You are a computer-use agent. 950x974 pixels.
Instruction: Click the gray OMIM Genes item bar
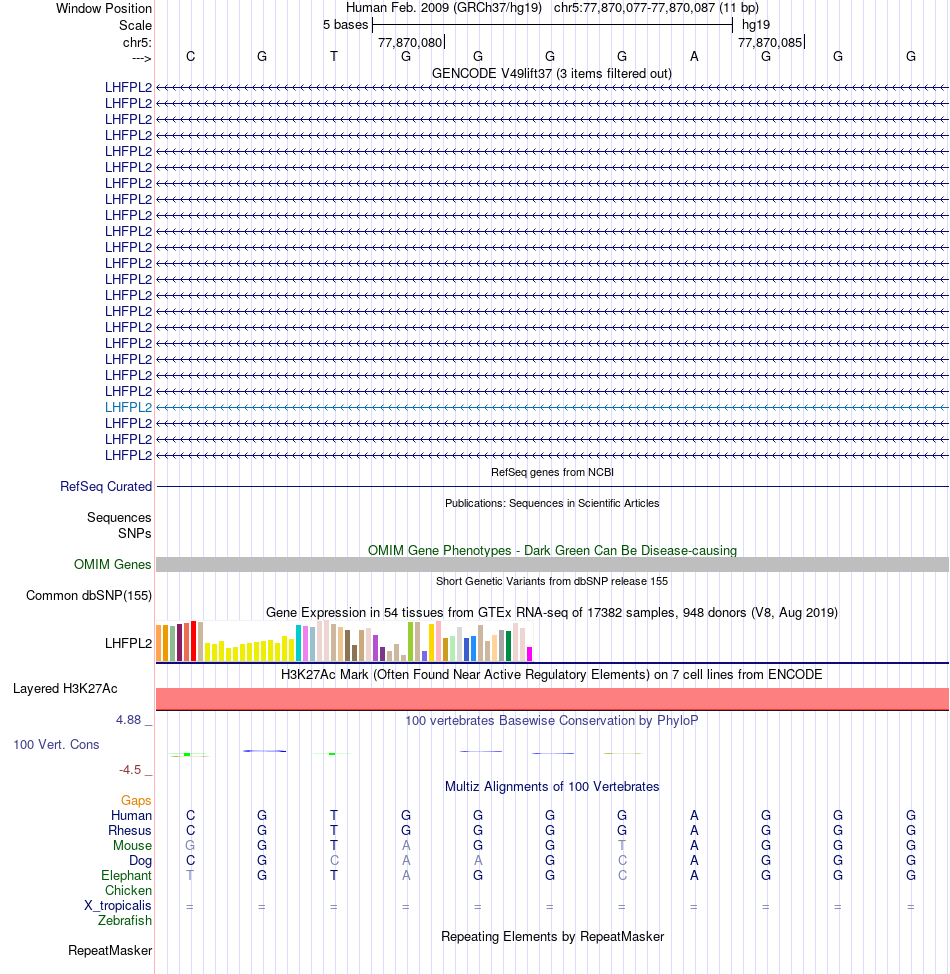552,565
